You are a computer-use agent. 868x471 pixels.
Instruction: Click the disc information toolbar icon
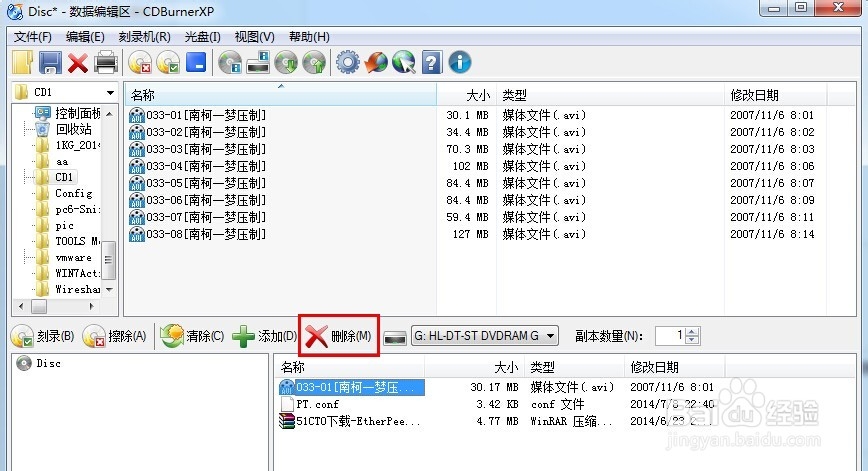point(230,63)
